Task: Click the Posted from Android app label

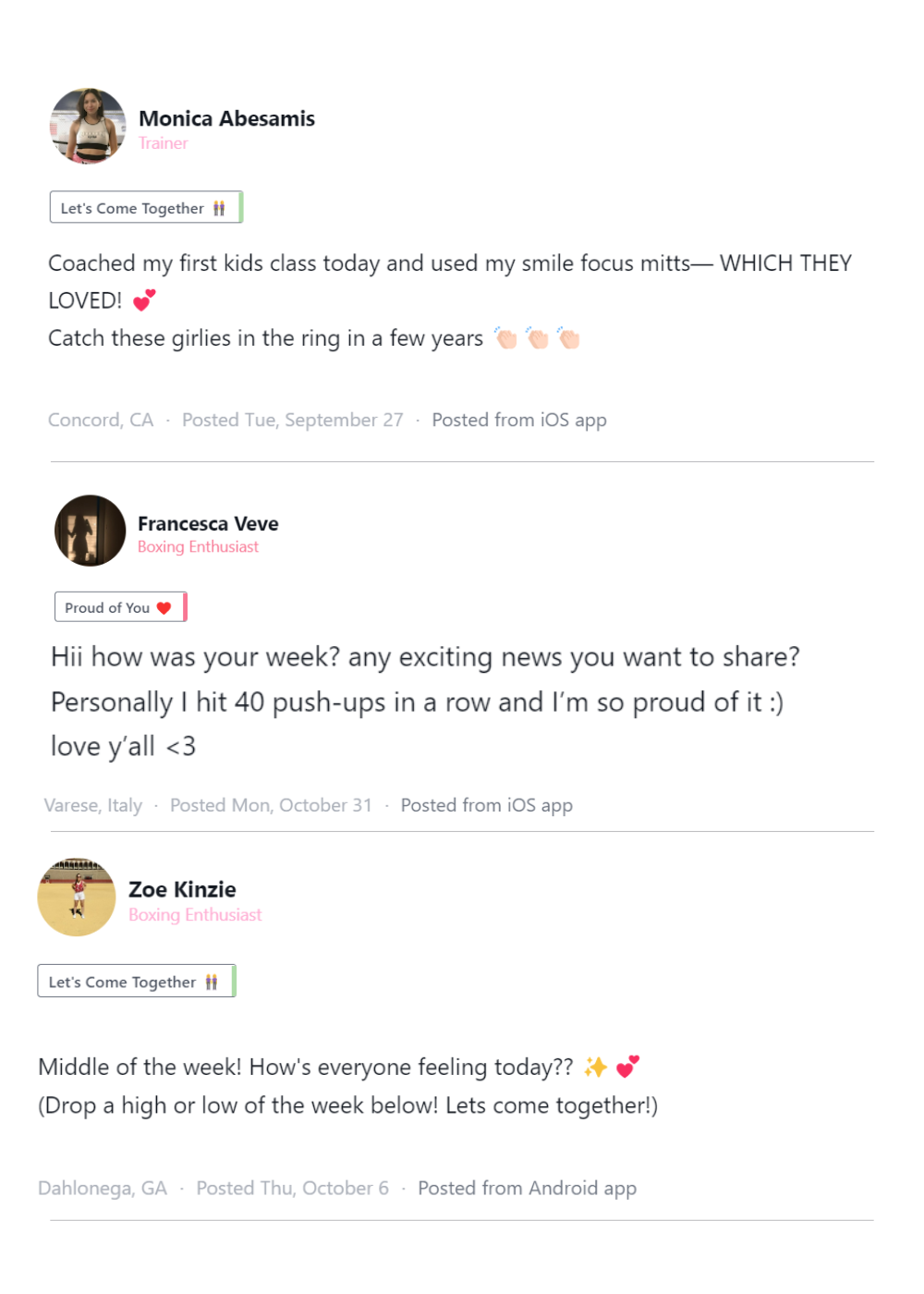Action: (527, 1189)
